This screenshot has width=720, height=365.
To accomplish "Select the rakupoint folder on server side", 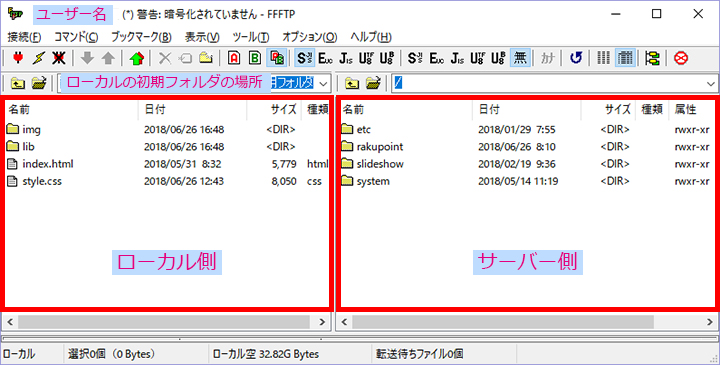I will [x=380, y=146].
